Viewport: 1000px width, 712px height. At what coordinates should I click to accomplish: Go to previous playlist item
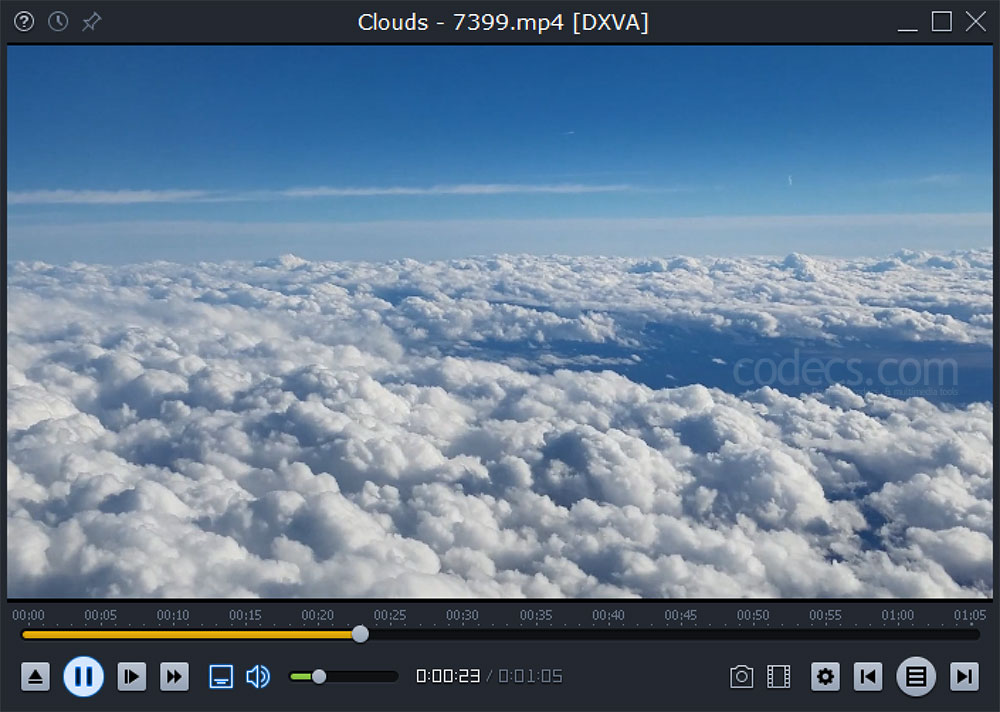pyautogui.click(x=868, y=676)
